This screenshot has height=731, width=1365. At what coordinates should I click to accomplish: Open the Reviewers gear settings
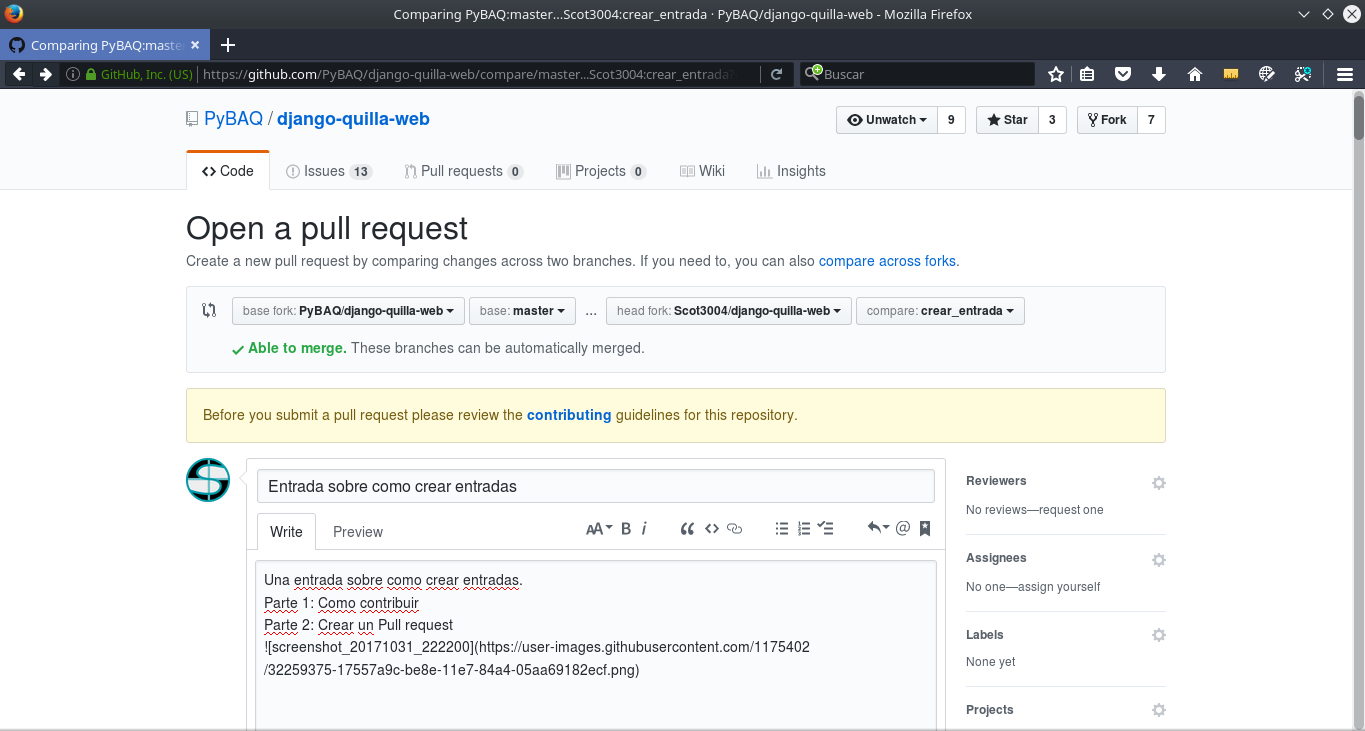[1158, 483]
